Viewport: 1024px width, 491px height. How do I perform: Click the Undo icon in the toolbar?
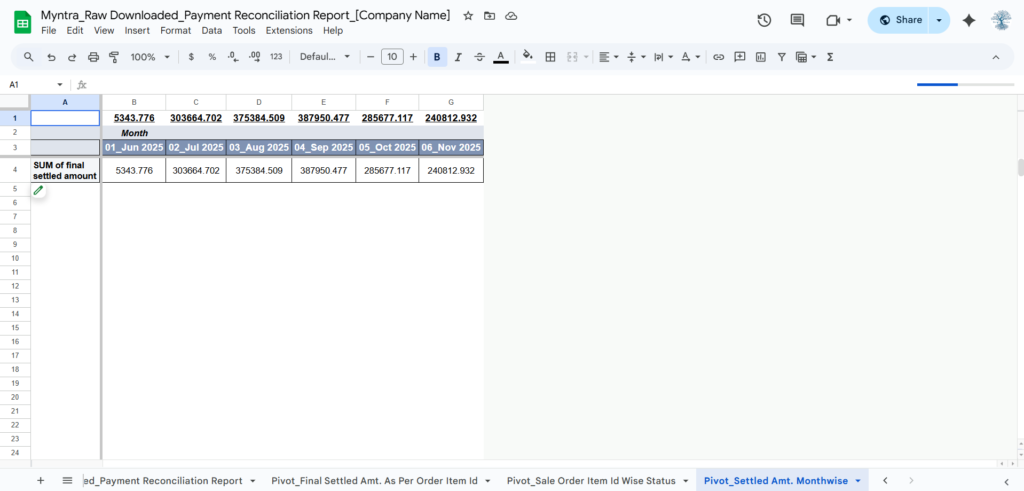pos(51,57)
